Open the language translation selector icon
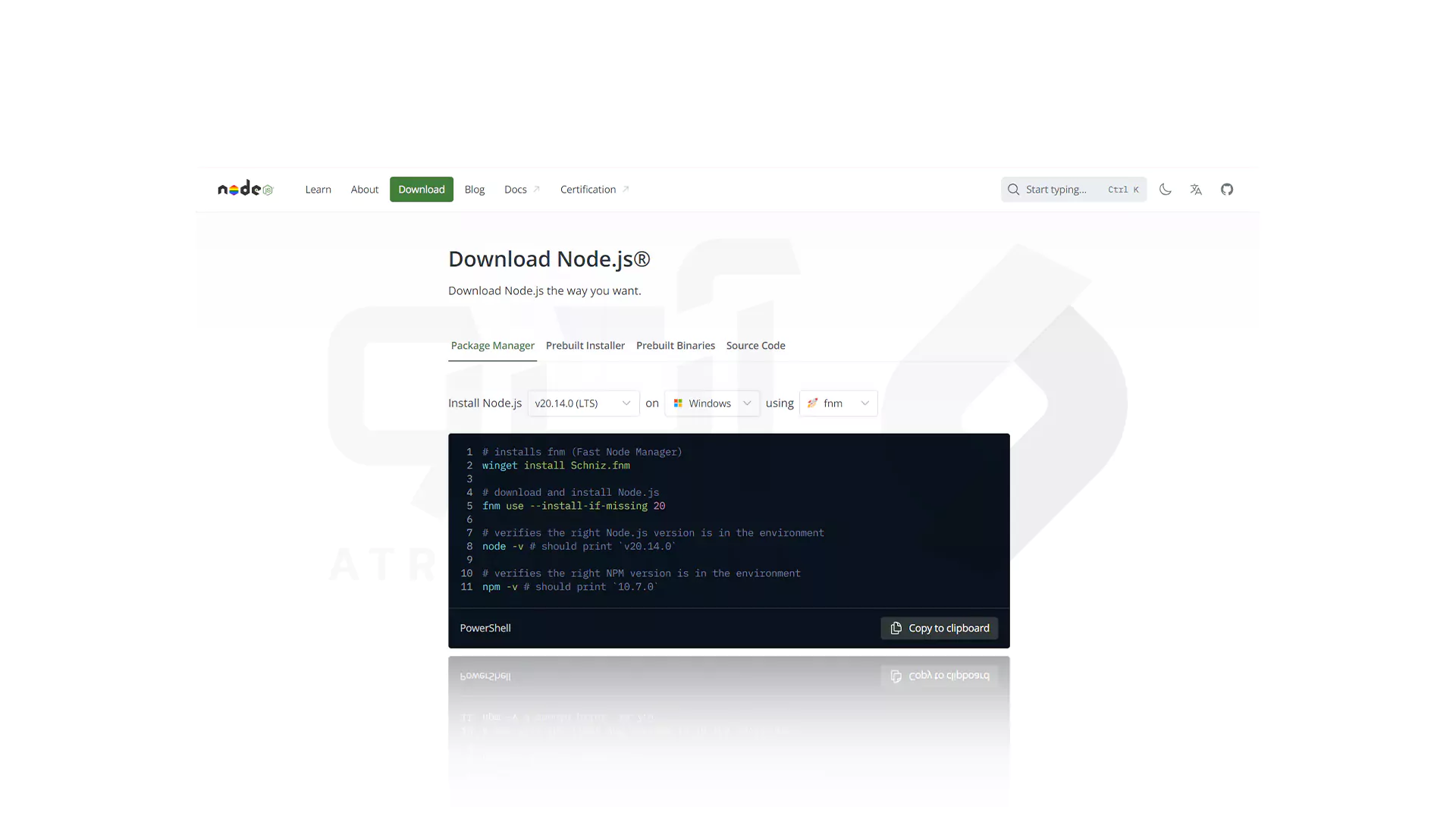 click(1196, 190)
